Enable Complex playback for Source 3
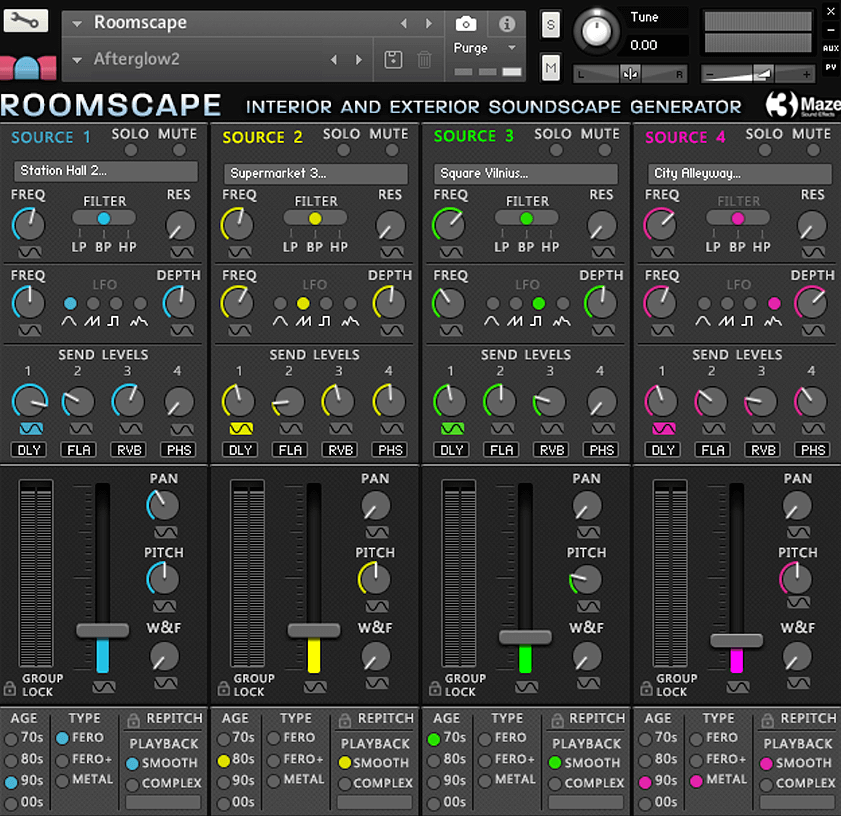The width and height of the screenshot is (841, 816). tap(555, 784)
